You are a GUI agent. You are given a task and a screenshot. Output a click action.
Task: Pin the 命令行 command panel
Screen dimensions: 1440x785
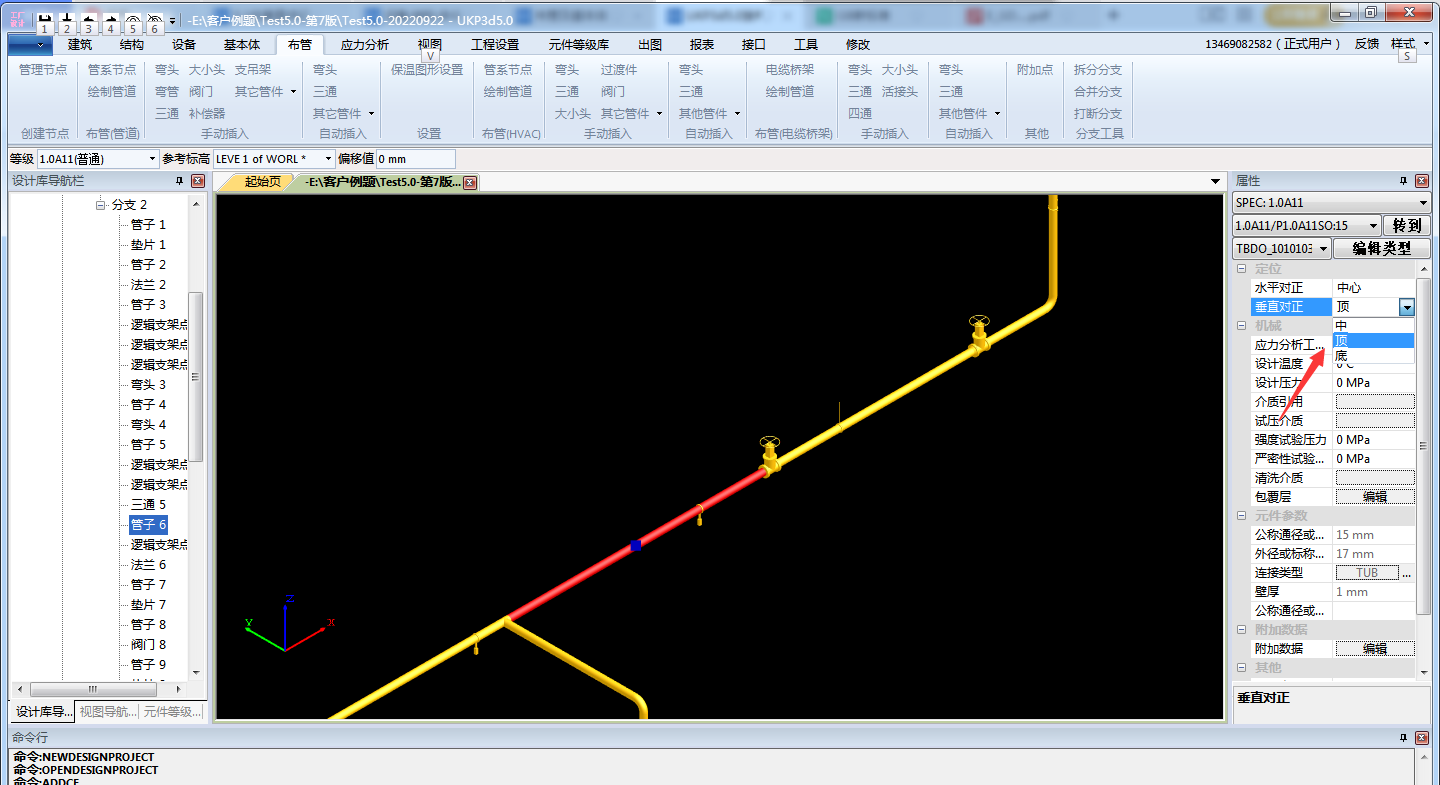[1404, 736]
